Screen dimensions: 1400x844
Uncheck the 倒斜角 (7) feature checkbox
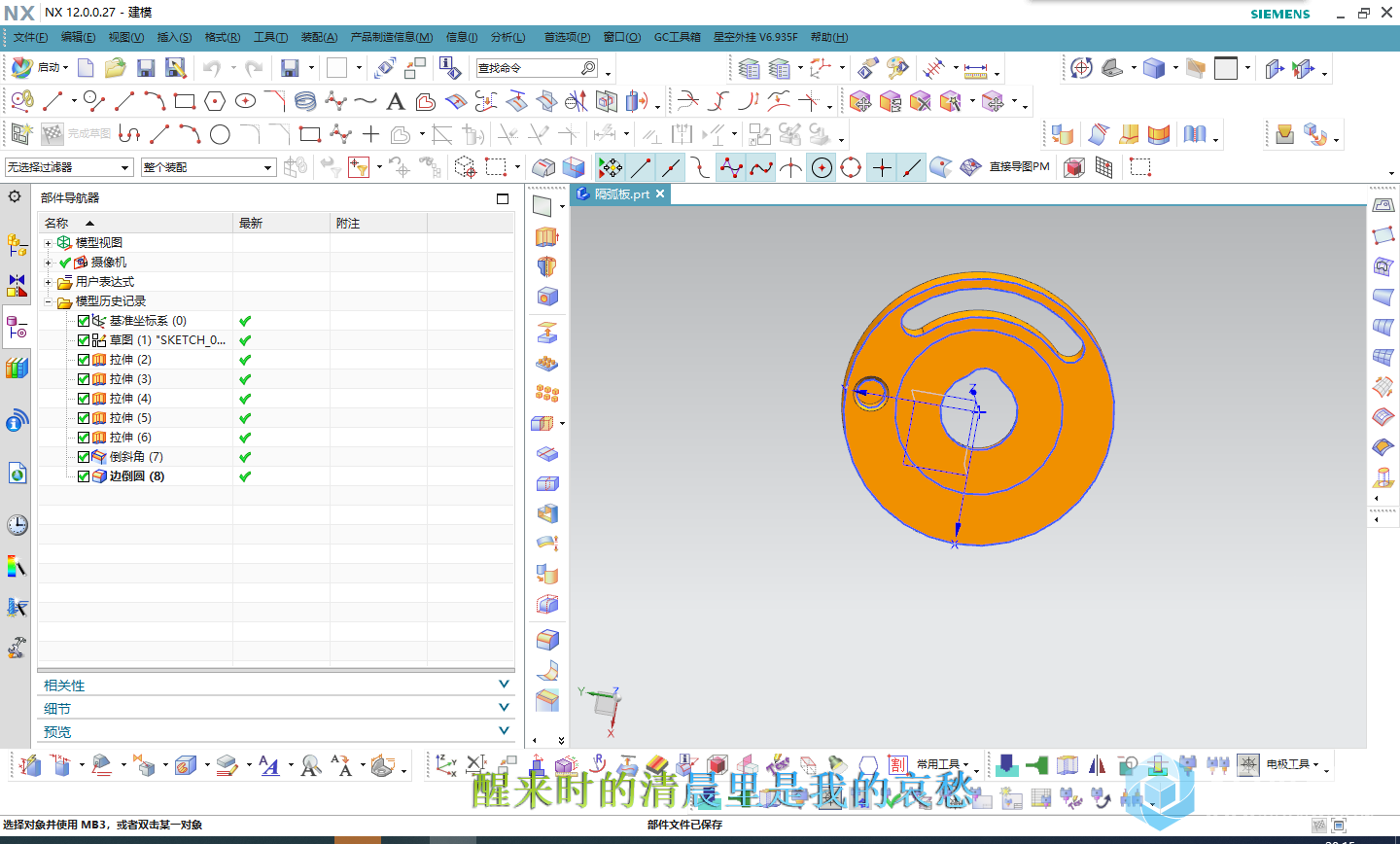84,457
